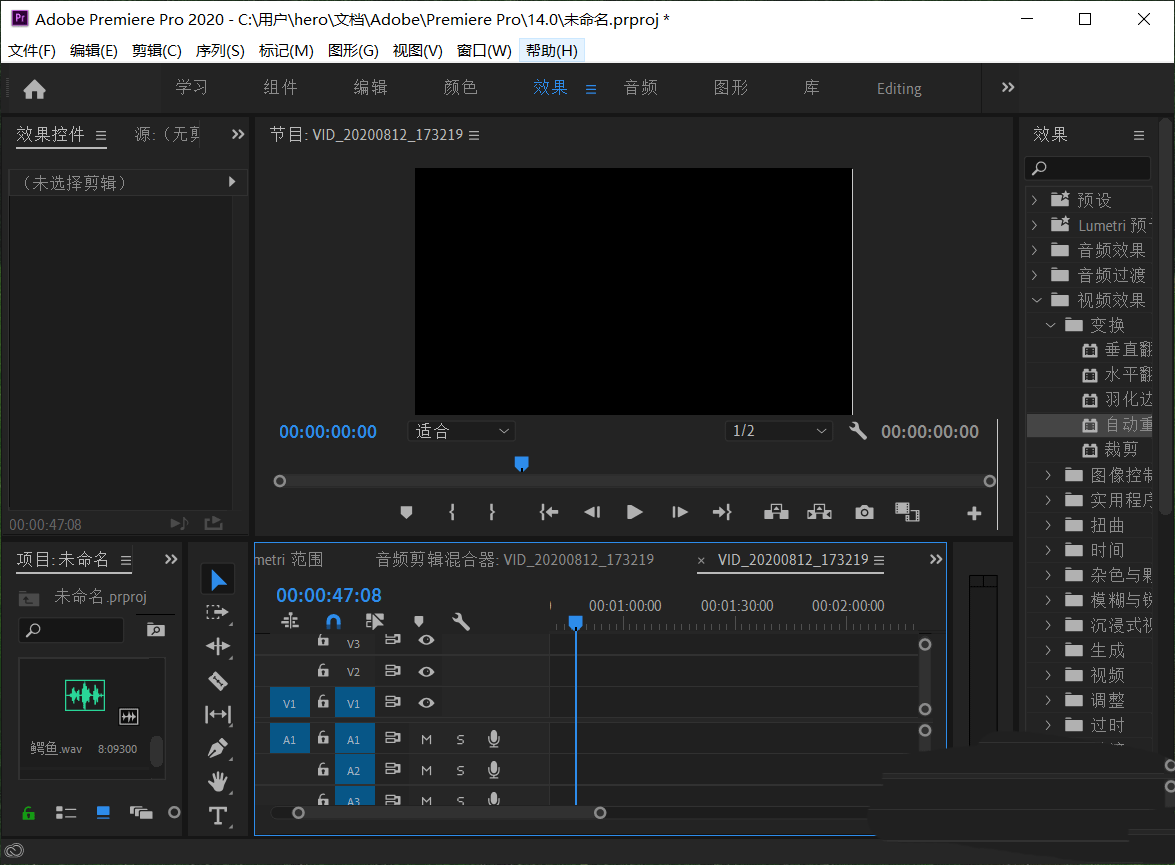Select the Pen tool
1175x865 pixels.
tap(217, 748)
